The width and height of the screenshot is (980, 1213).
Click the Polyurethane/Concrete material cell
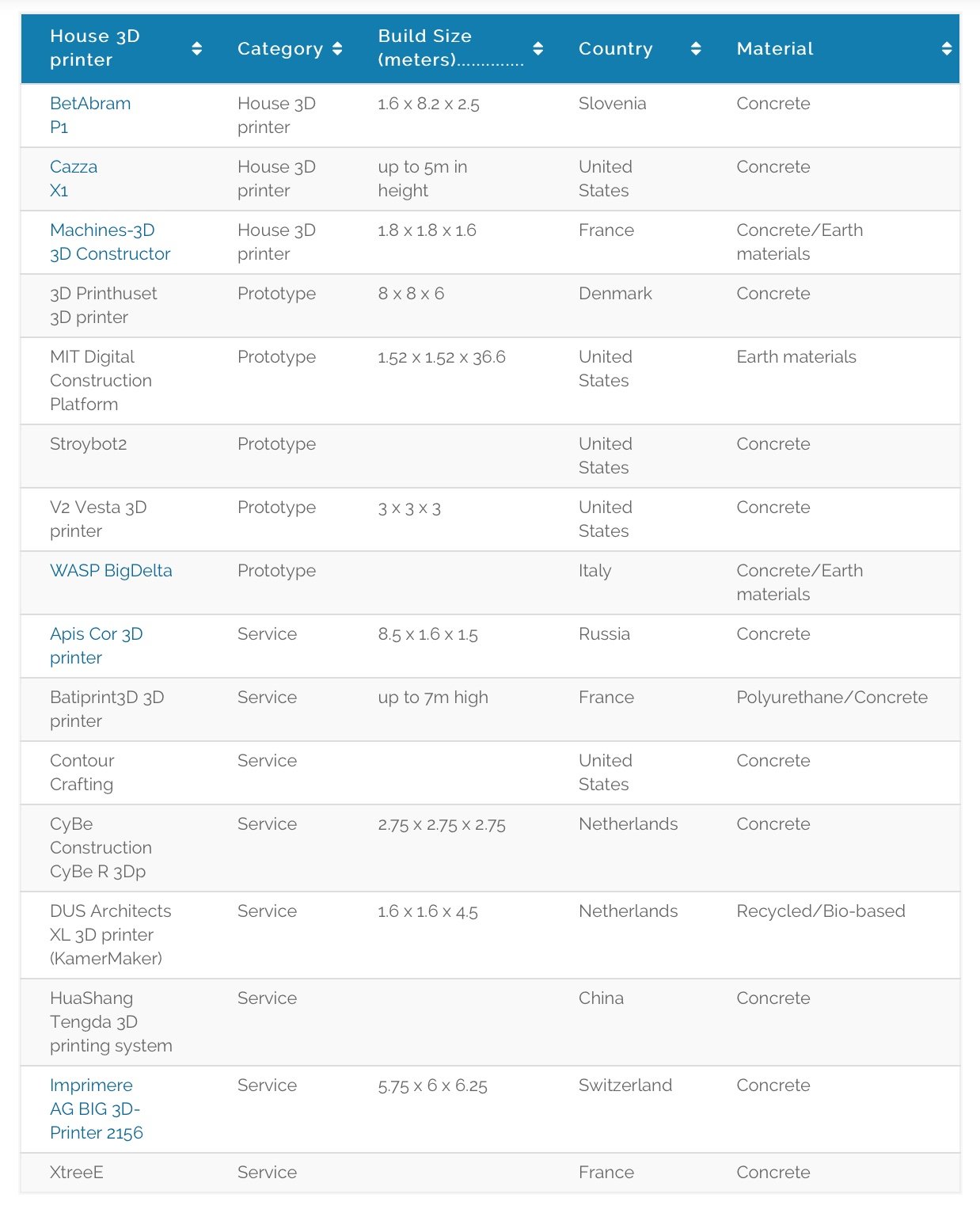coord(832,698)
